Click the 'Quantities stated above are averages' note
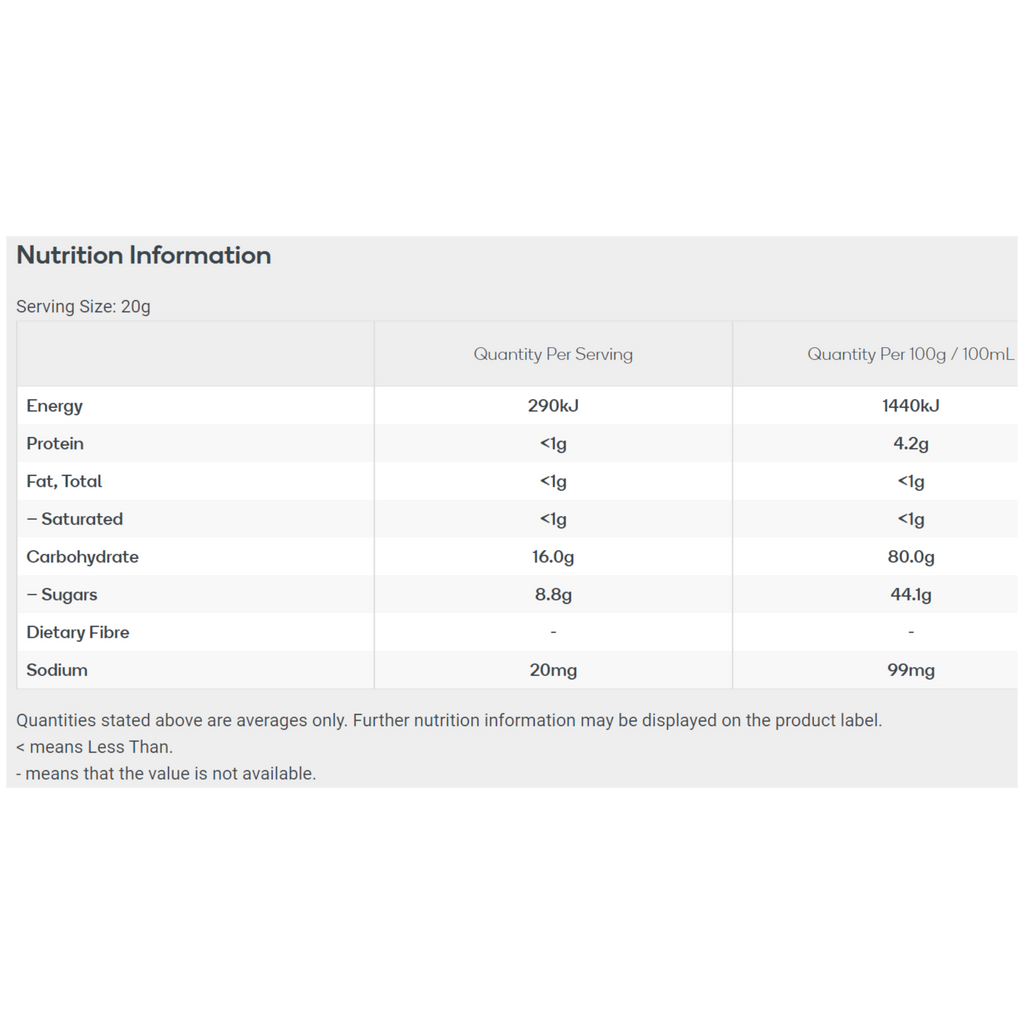The image size is (1024, 1024). tap(449, 720)
